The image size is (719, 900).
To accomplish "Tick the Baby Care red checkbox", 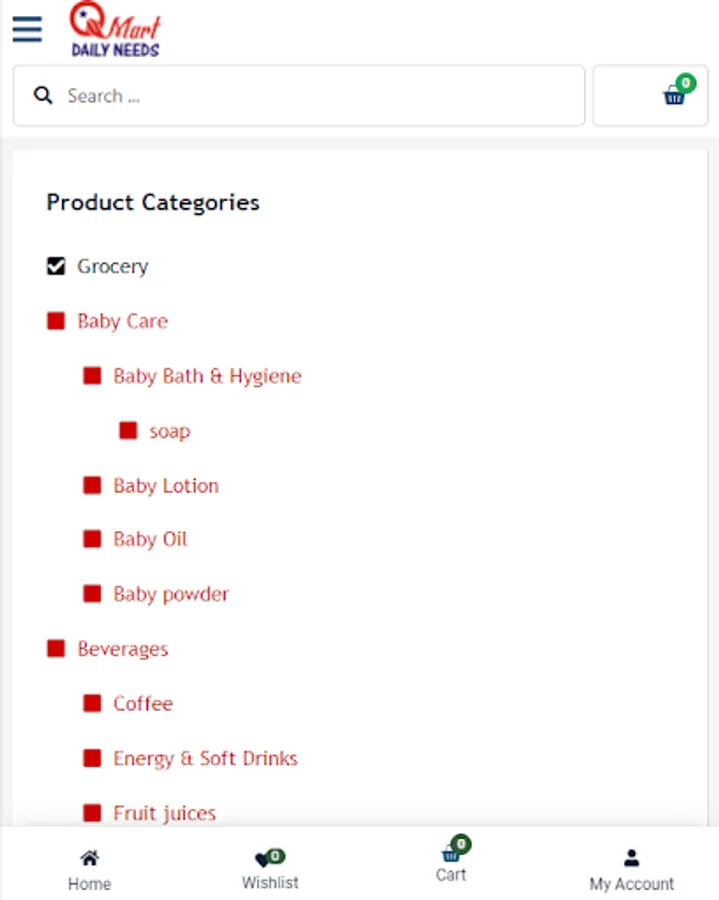I will point(56,321).
